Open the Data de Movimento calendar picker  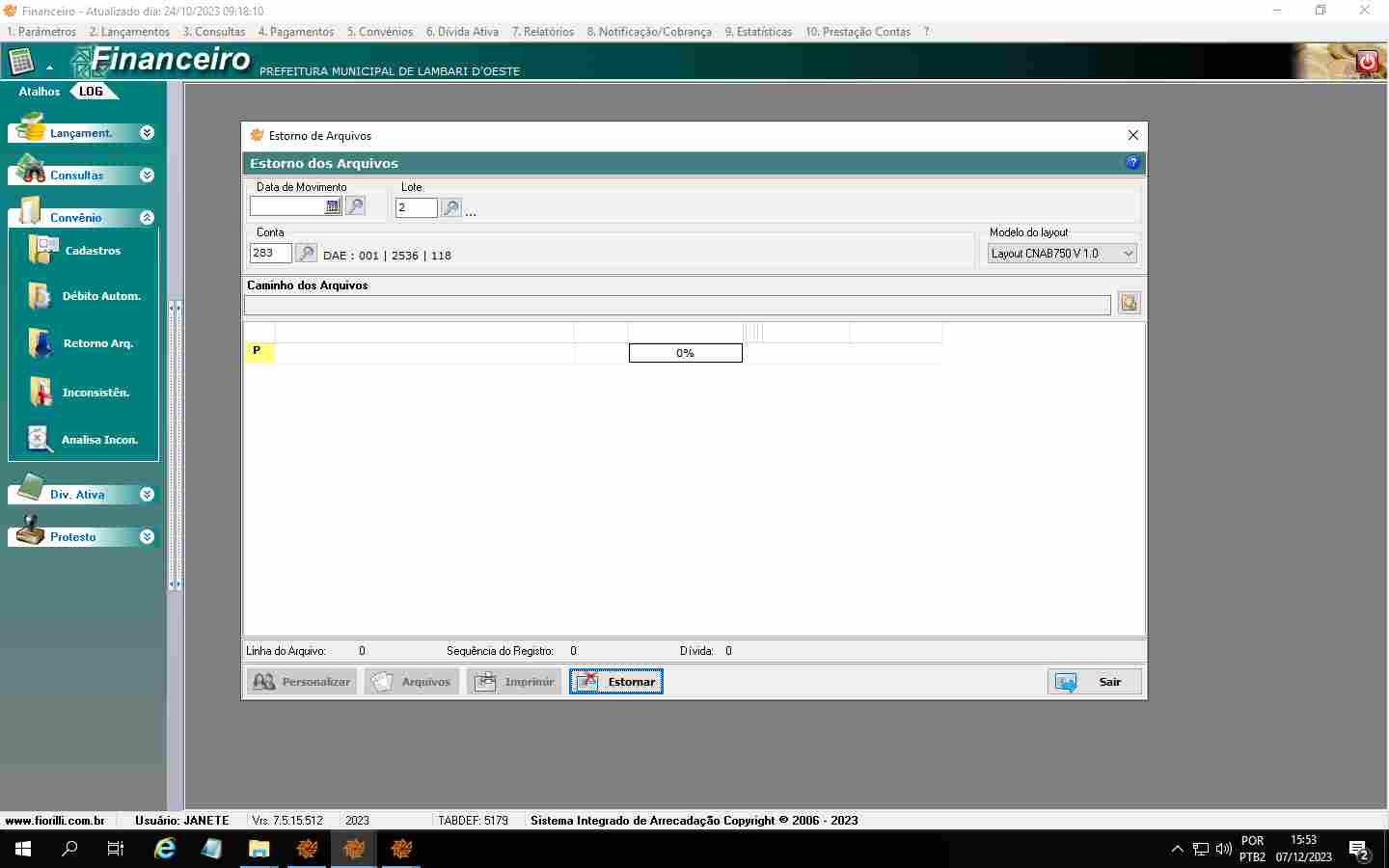coord(332,206)
